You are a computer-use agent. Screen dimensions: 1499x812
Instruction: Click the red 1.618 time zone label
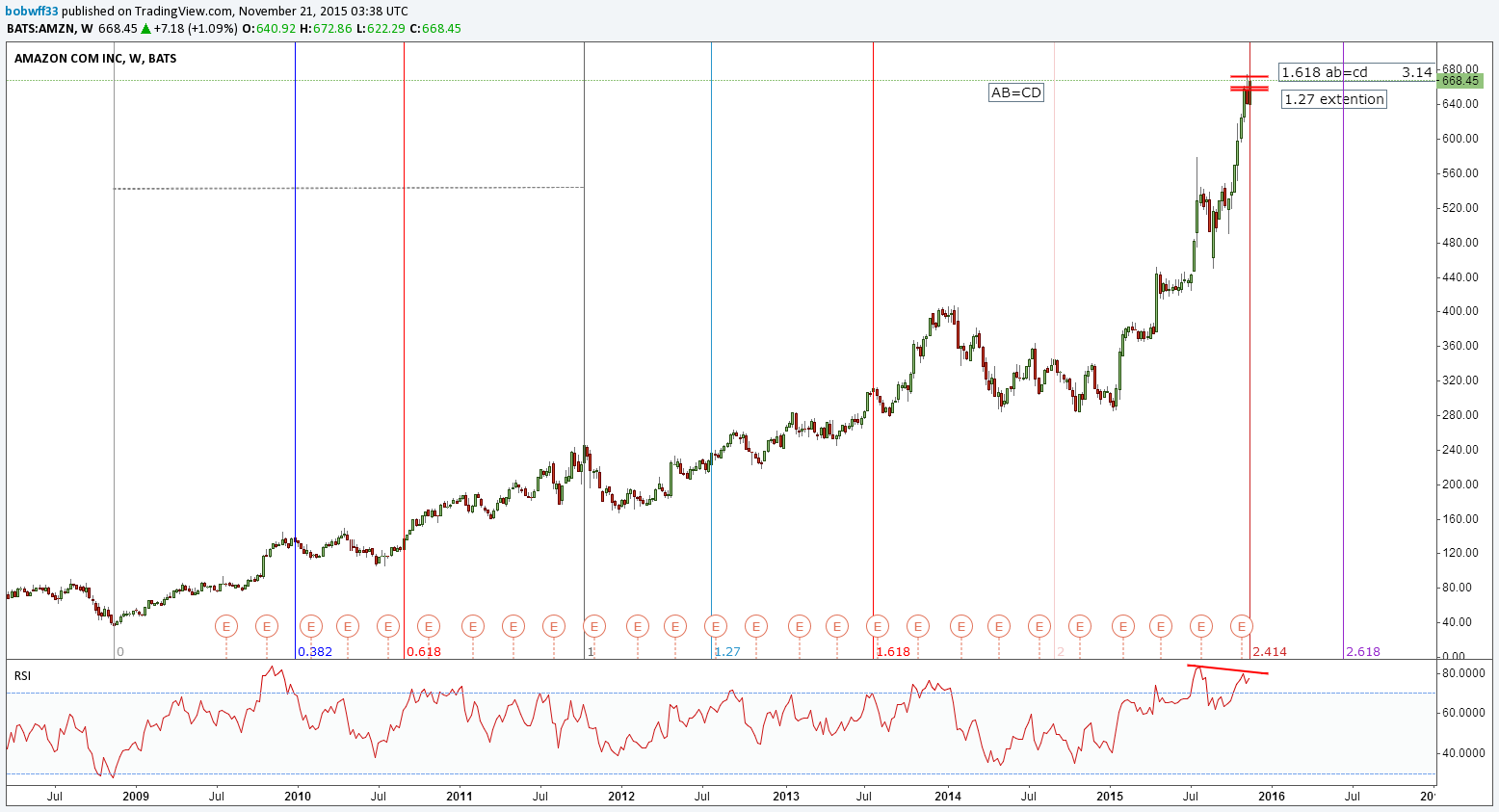(893, 652)
